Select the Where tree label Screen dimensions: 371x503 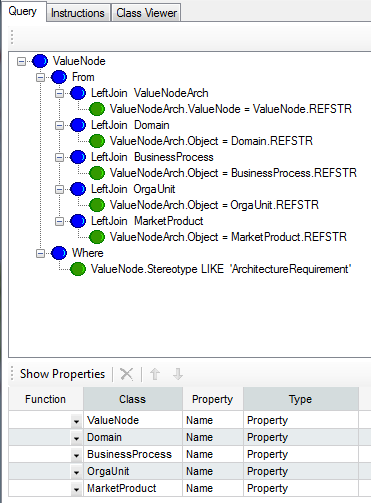point(88,253)
